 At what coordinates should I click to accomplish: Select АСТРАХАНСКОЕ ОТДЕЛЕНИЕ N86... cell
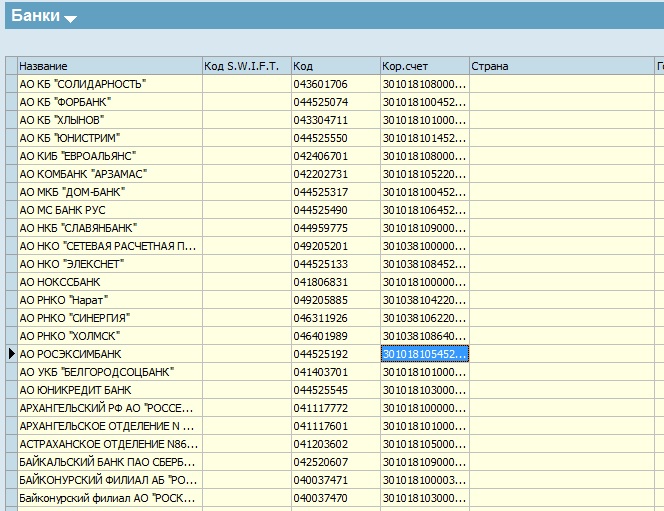pyautogui.click(x=110, y=444)
